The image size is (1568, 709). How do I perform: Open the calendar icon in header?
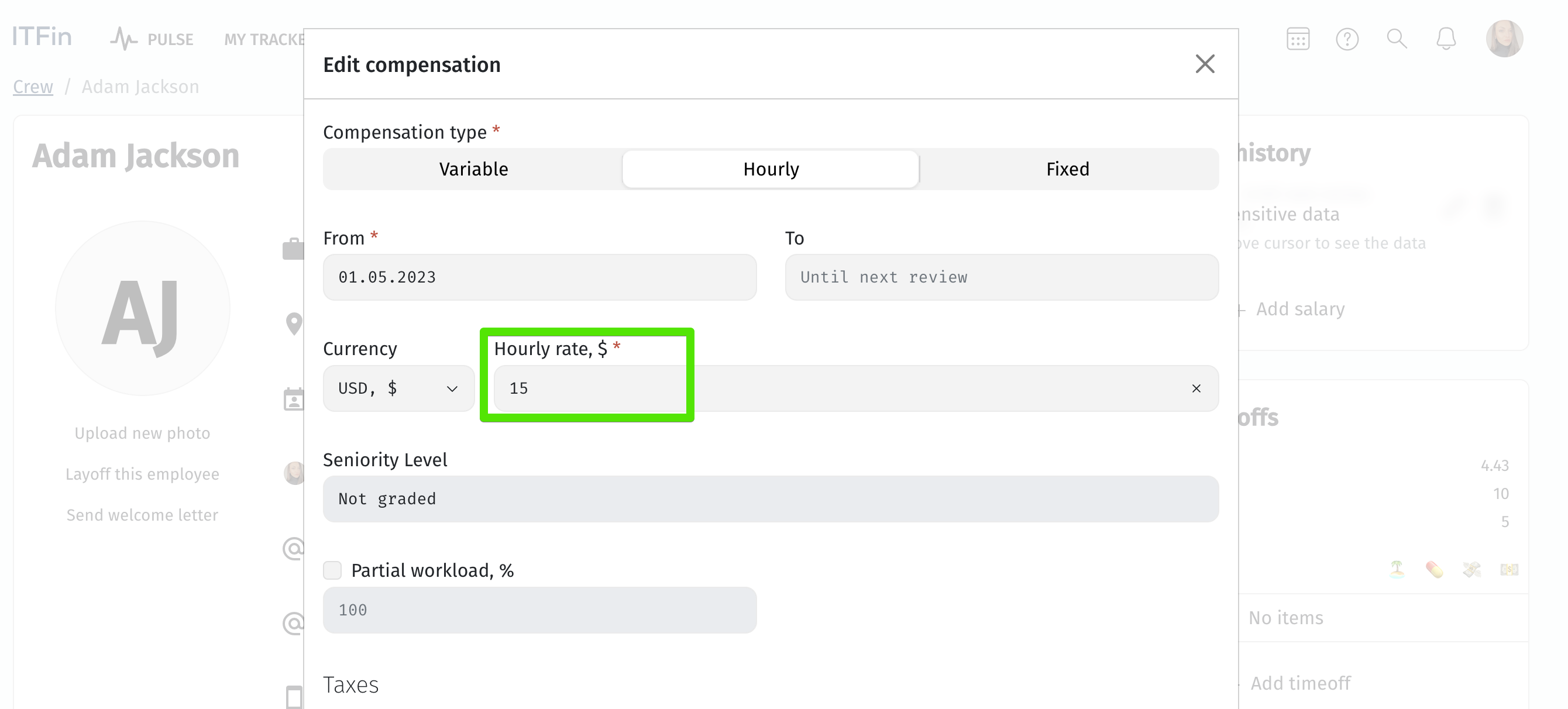point(1298,39)
